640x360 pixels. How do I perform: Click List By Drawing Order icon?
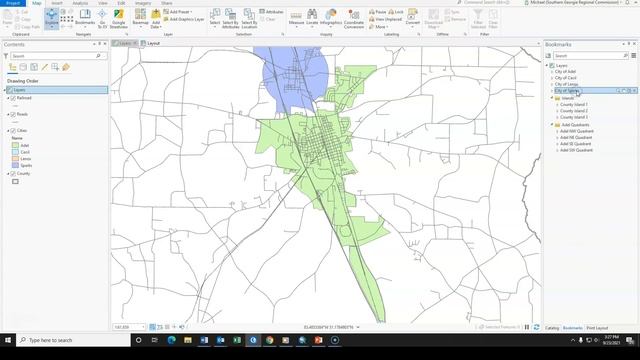pos(13,67)
